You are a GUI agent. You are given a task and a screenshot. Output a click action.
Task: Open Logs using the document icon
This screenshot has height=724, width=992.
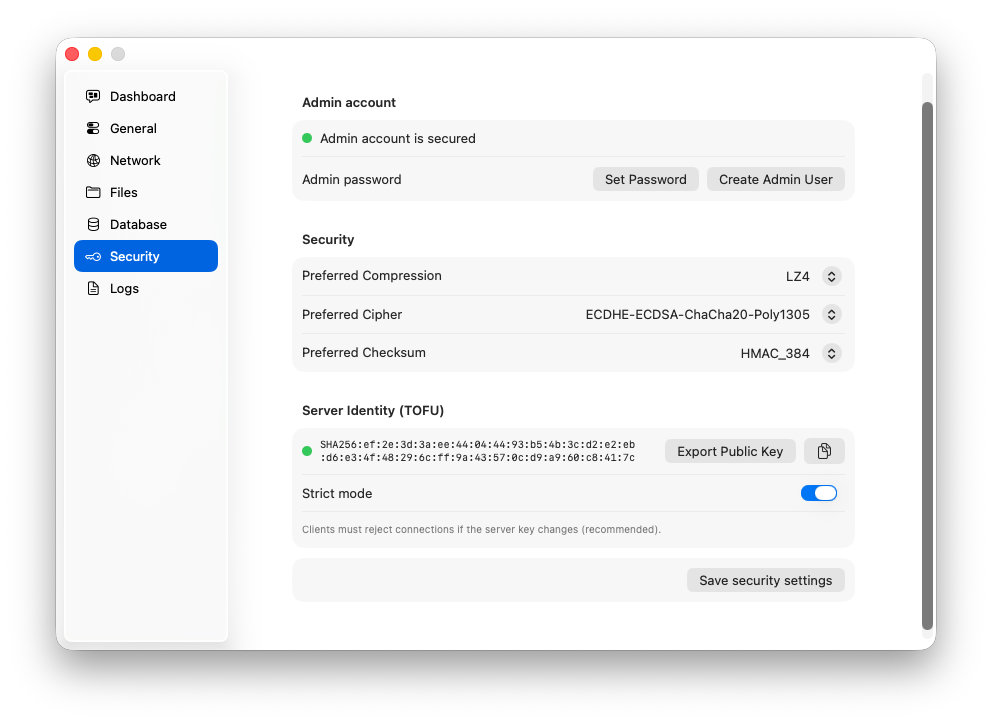coord(94,288)
